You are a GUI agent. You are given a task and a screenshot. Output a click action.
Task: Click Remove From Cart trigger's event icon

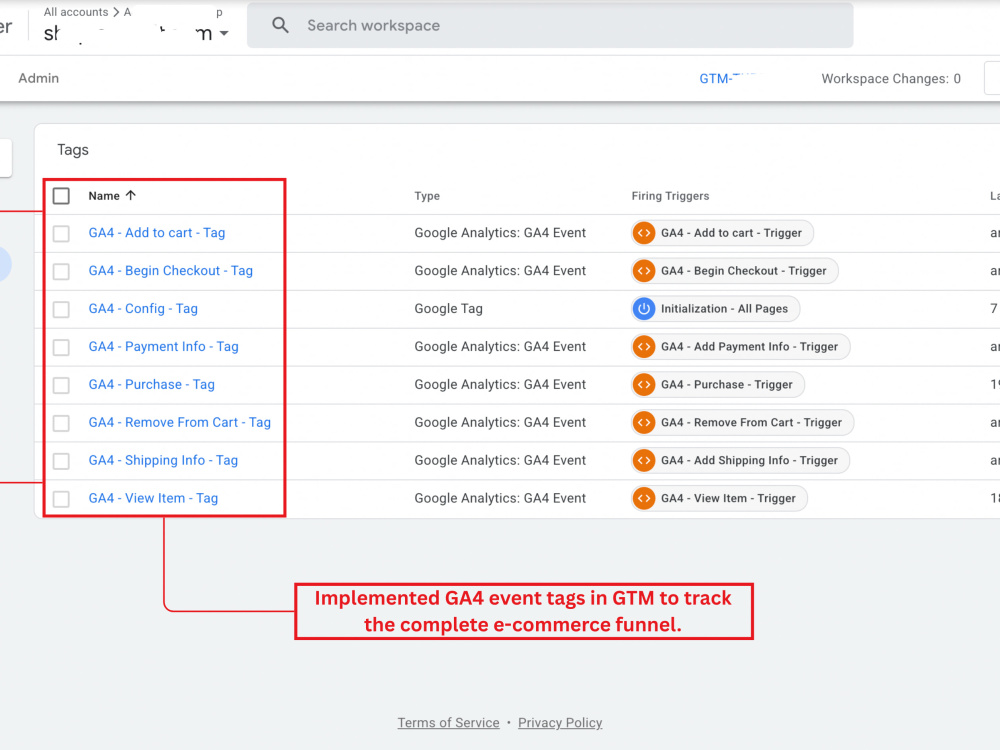tap(644, 422)
